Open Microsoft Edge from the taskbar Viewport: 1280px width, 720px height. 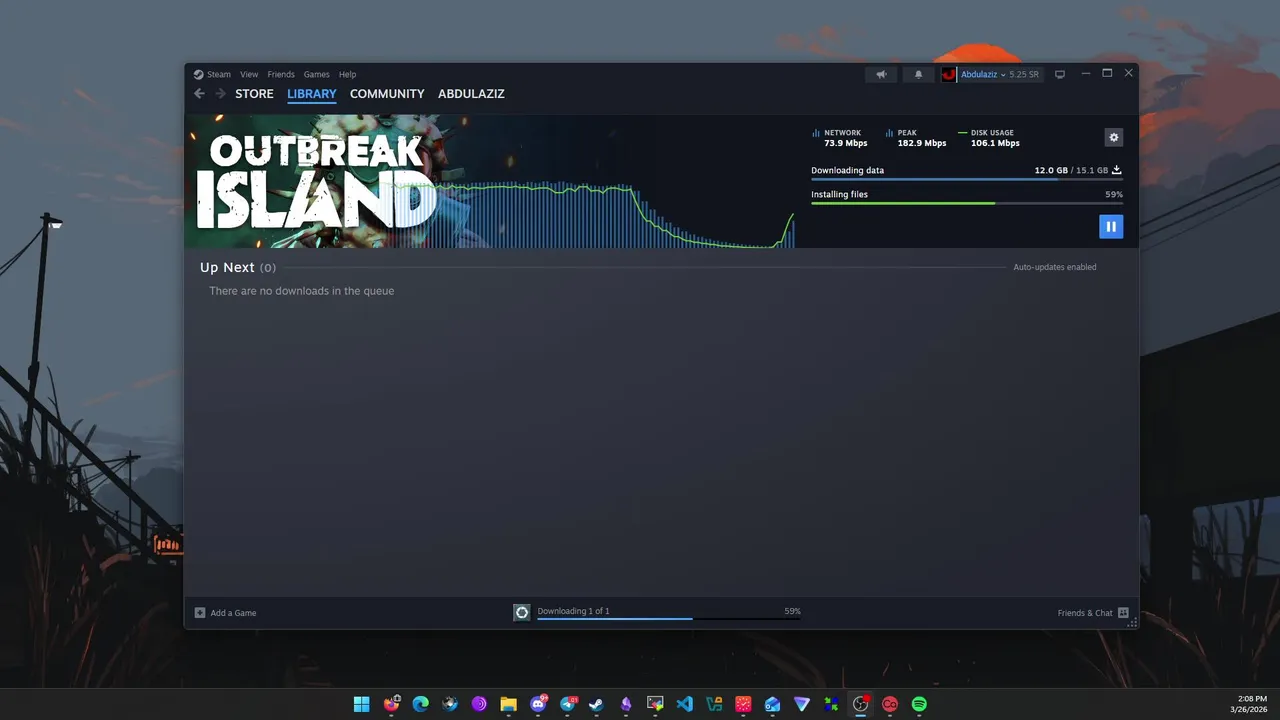click(420, 704)
